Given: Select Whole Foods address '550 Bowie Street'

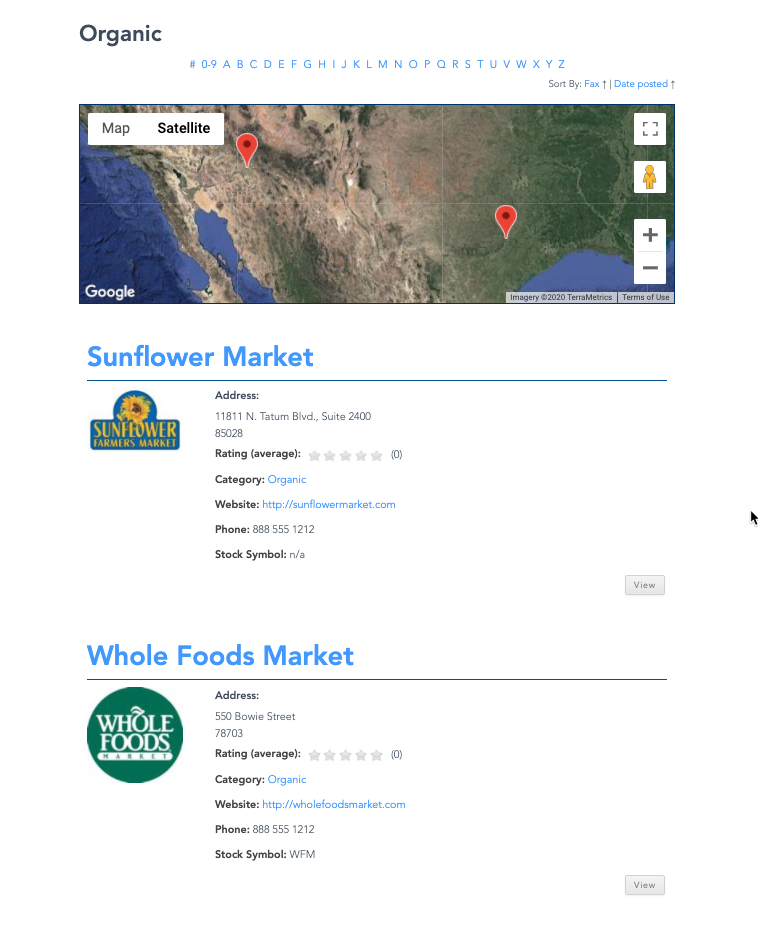Looking at the screenshot, I should point(255,716).
